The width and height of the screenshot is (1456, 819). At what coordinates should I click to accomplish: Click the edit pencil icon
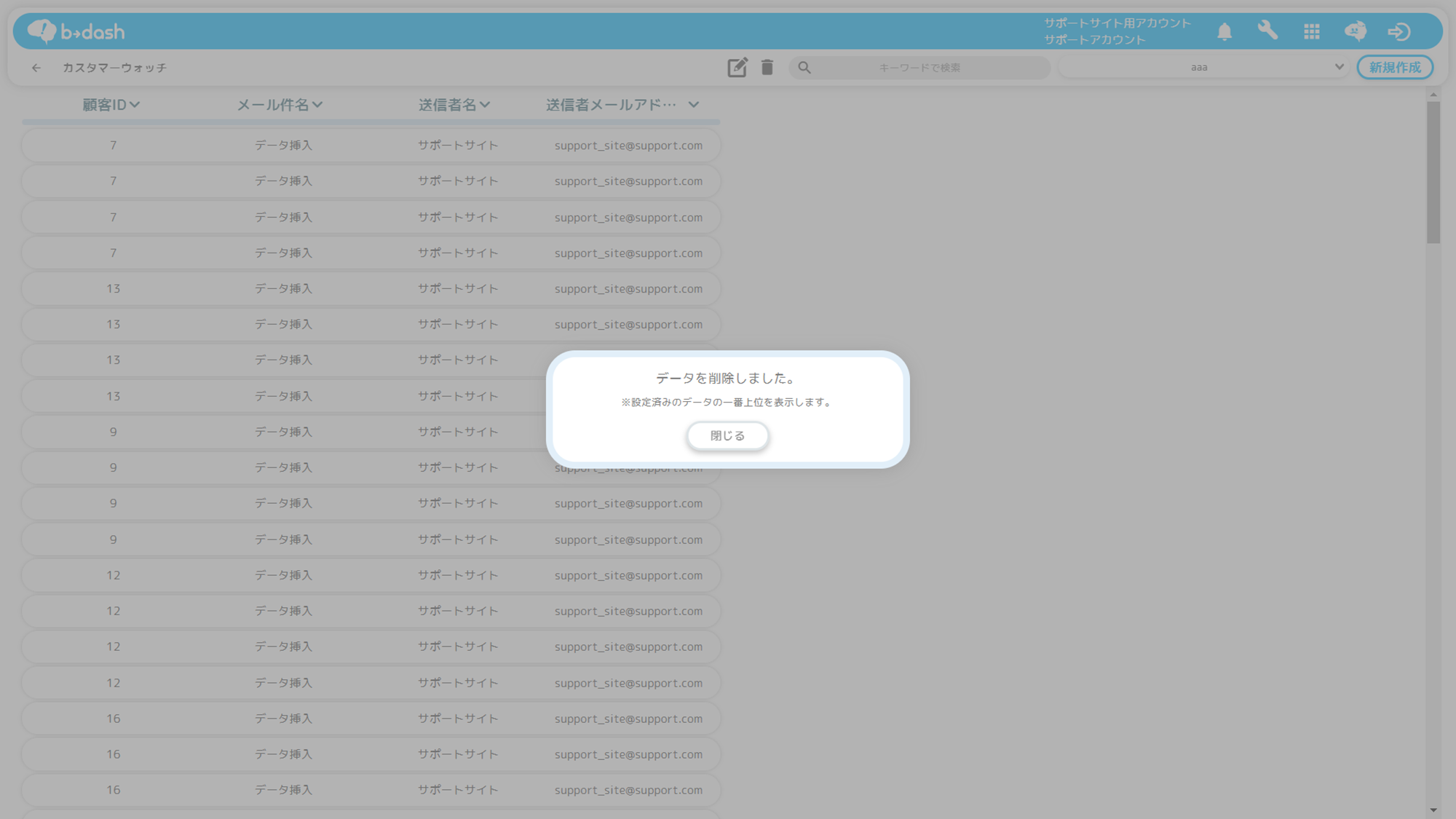click(737, 68)
